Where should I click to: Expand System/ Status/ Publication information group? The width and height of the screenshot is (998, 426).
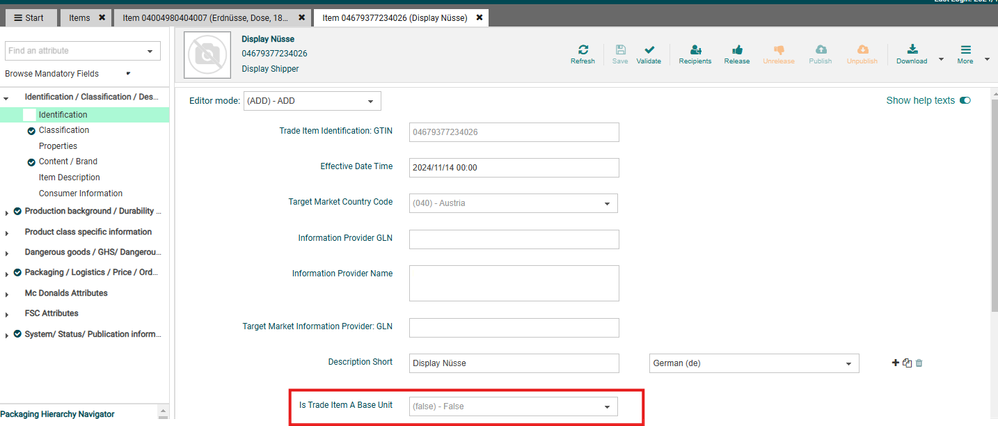6,336
